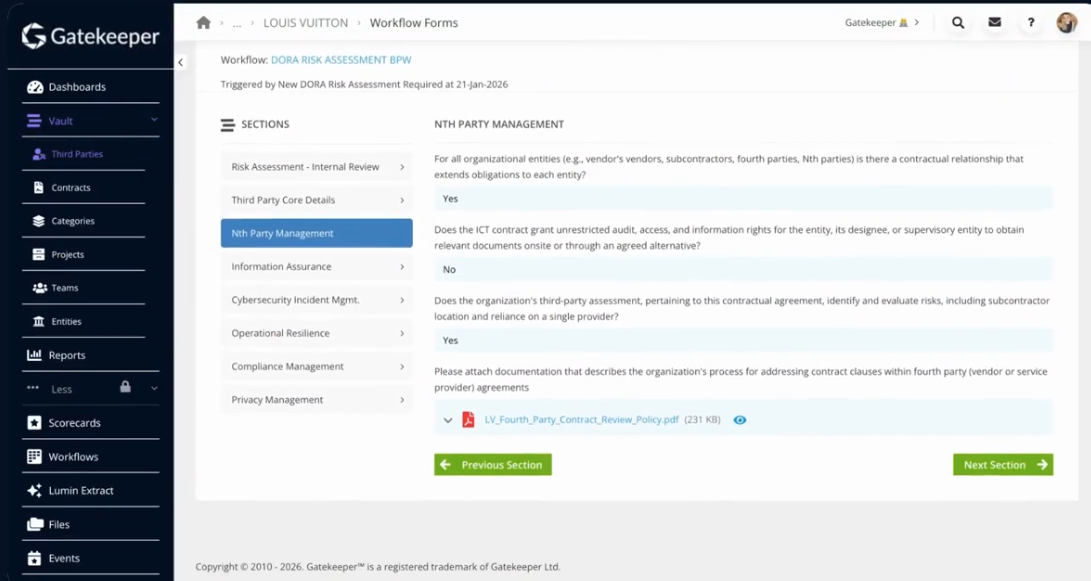Image resolution: width=1091 pixels, height=581 pixels.
Task: Select Nth Party Management section
Action: tap(317, 233)
